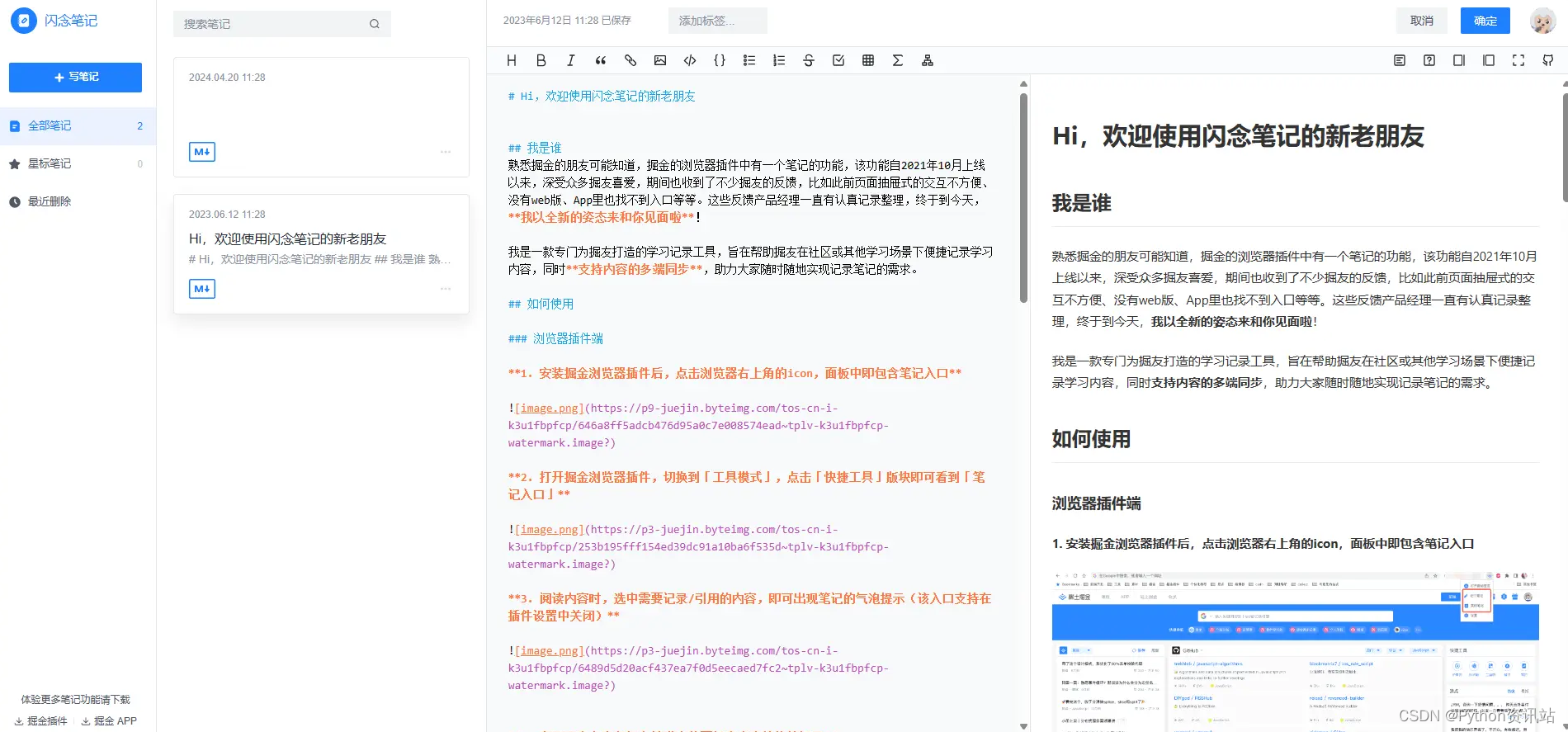
Task: Click the save status text 2023年6月12日 11:28 已保存
Action: [x=567, y=21]
